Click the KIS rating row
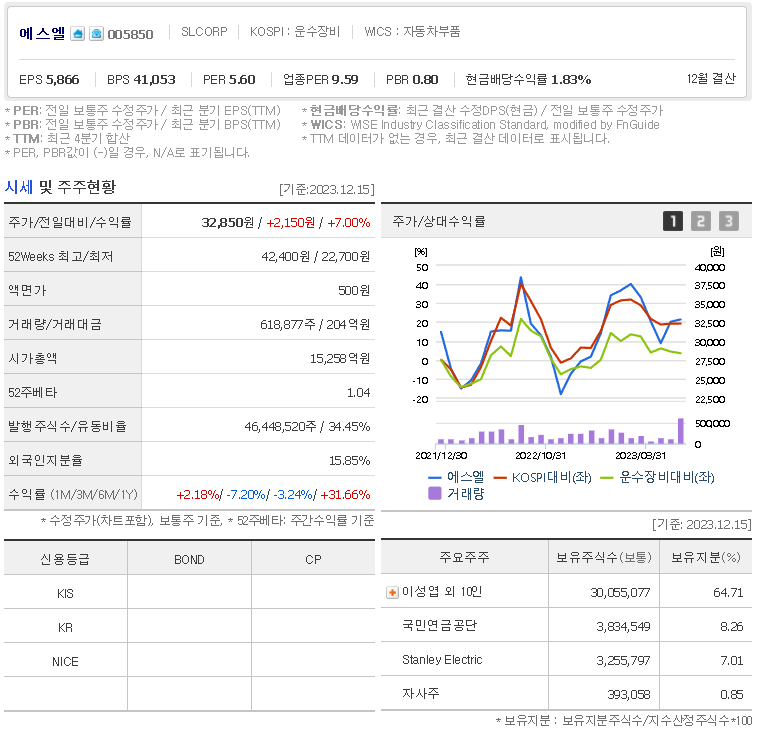 pyautogui.click(x=189, y=593)
